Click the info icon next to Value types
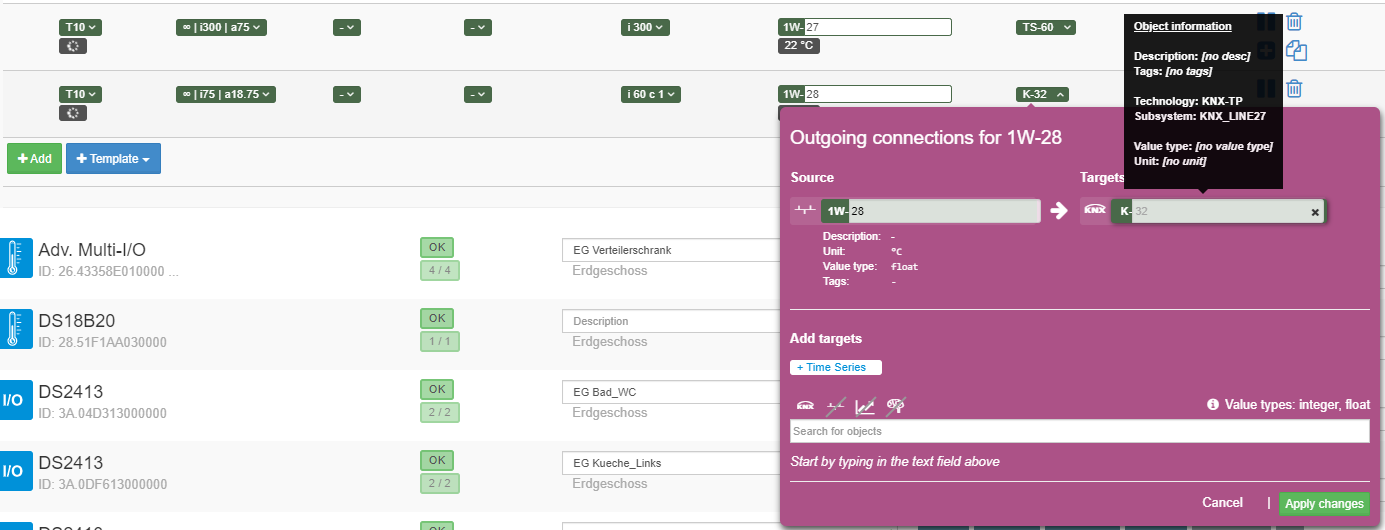 tap(1213, 405)
